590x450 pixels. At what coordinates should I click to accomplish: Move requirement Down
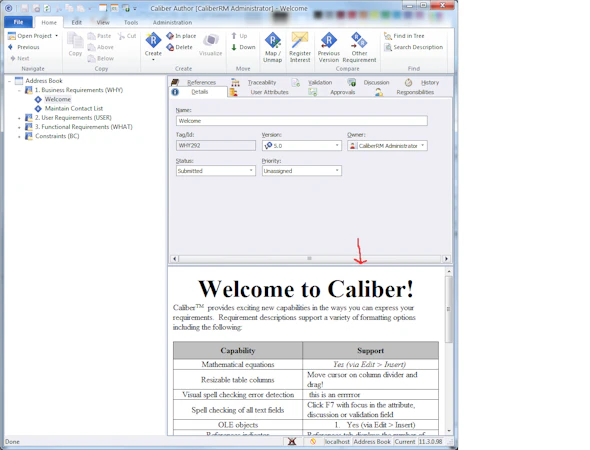tap(243, 47)
